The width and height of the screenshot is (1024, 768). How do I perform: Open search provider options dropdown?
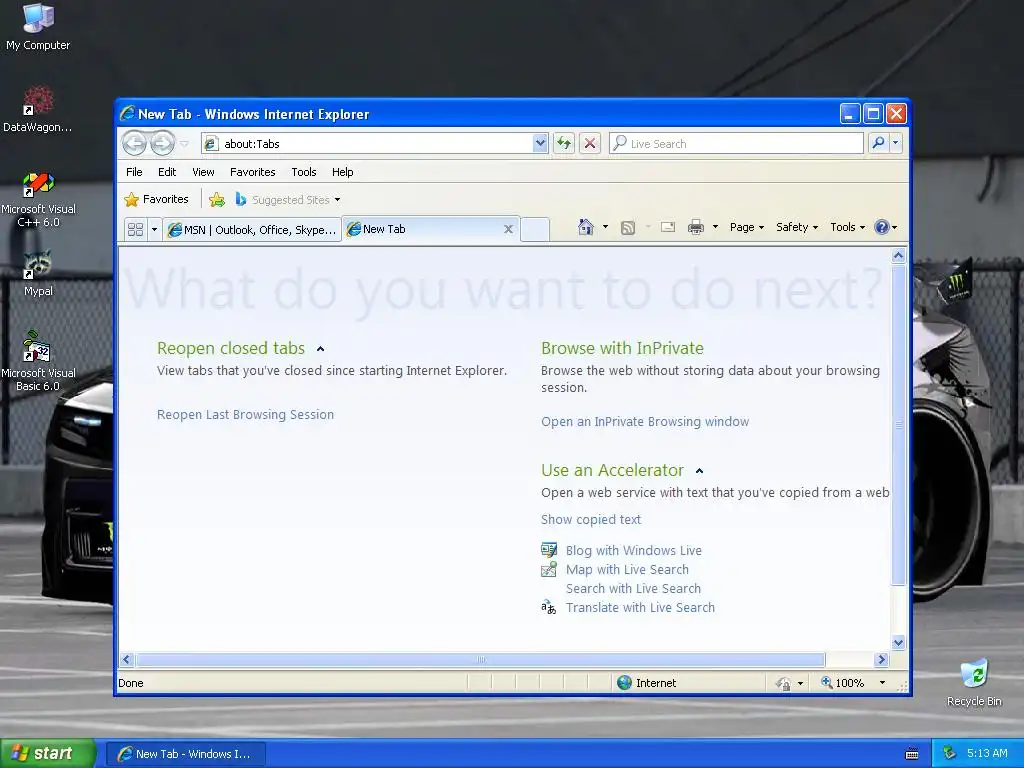coord(895,143)
